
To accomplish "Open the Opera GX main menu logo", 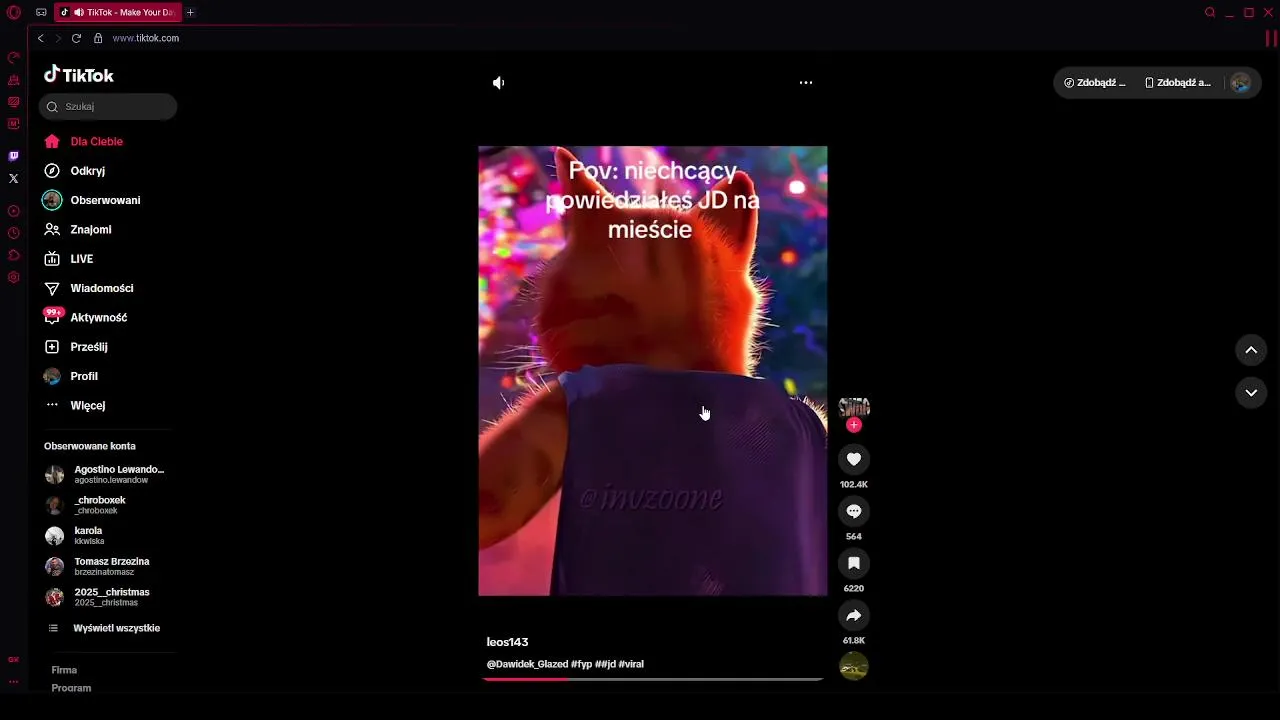I will 14,13.
